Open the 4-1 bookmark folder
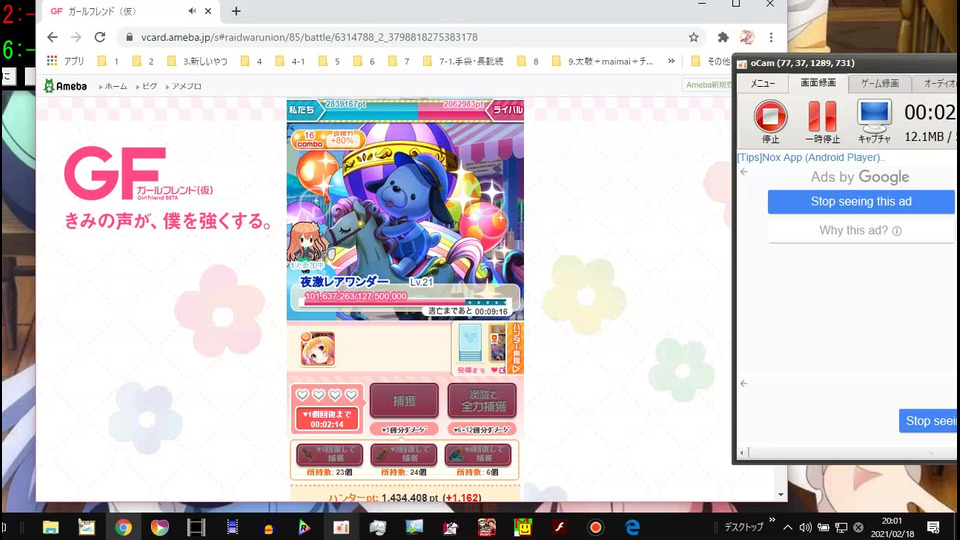This screenshot has height=540, width=960. click(x=290, y=61)
